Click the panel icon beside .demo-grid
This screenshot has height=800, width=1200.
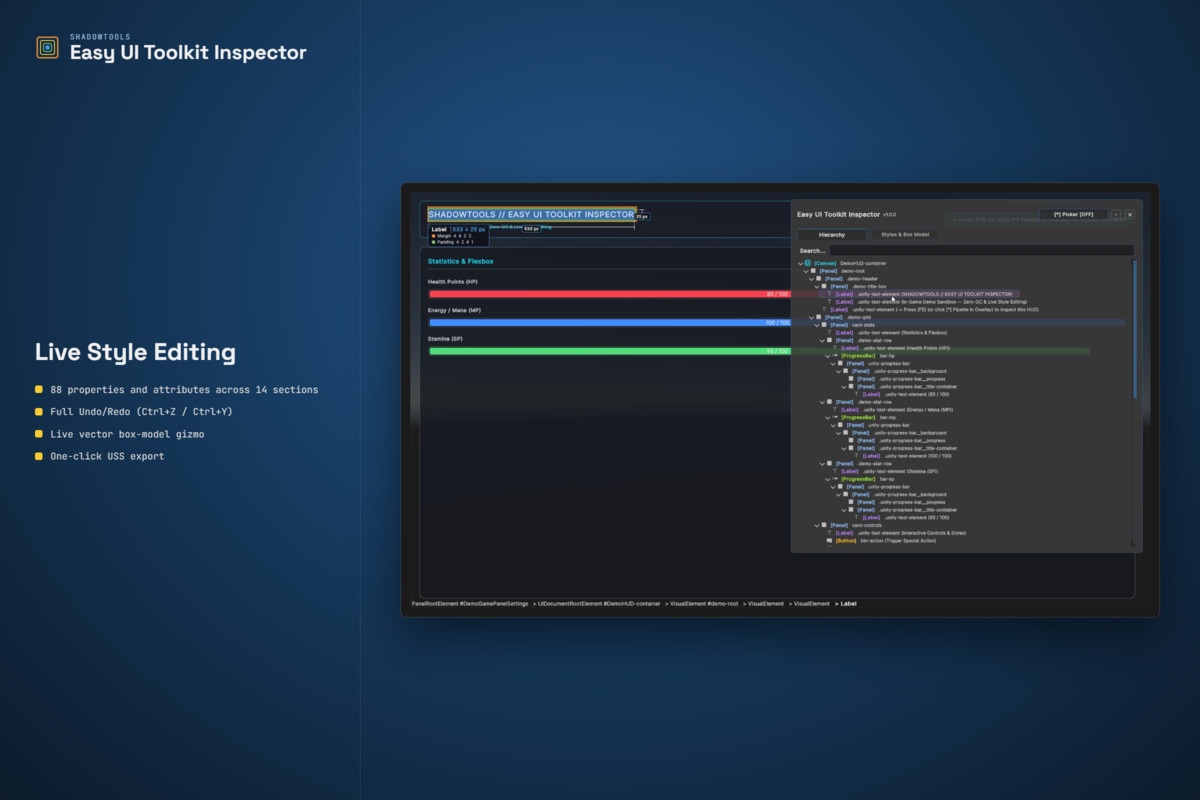[819, 317]
